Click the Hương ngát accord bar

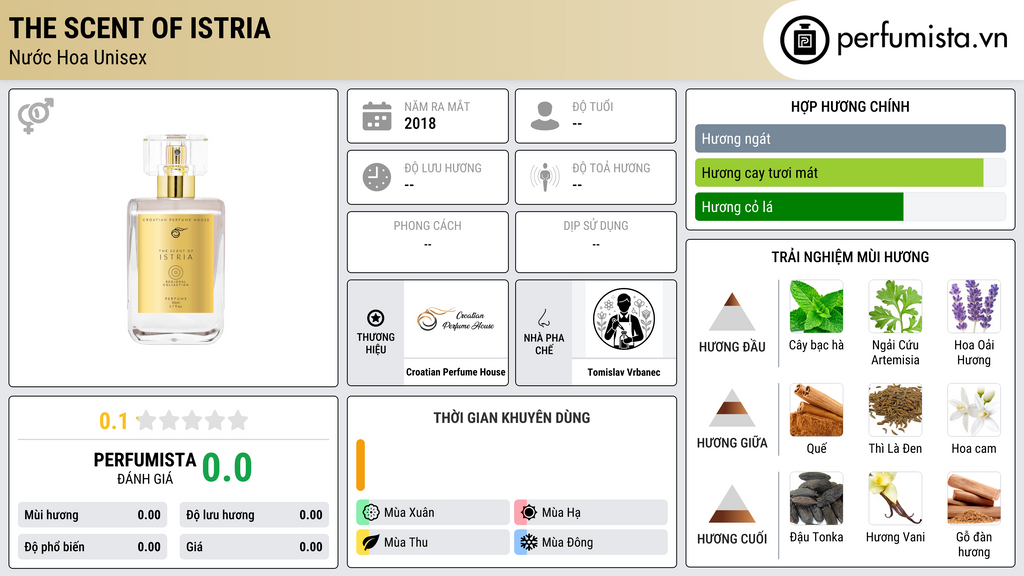(x=850, y=138)
